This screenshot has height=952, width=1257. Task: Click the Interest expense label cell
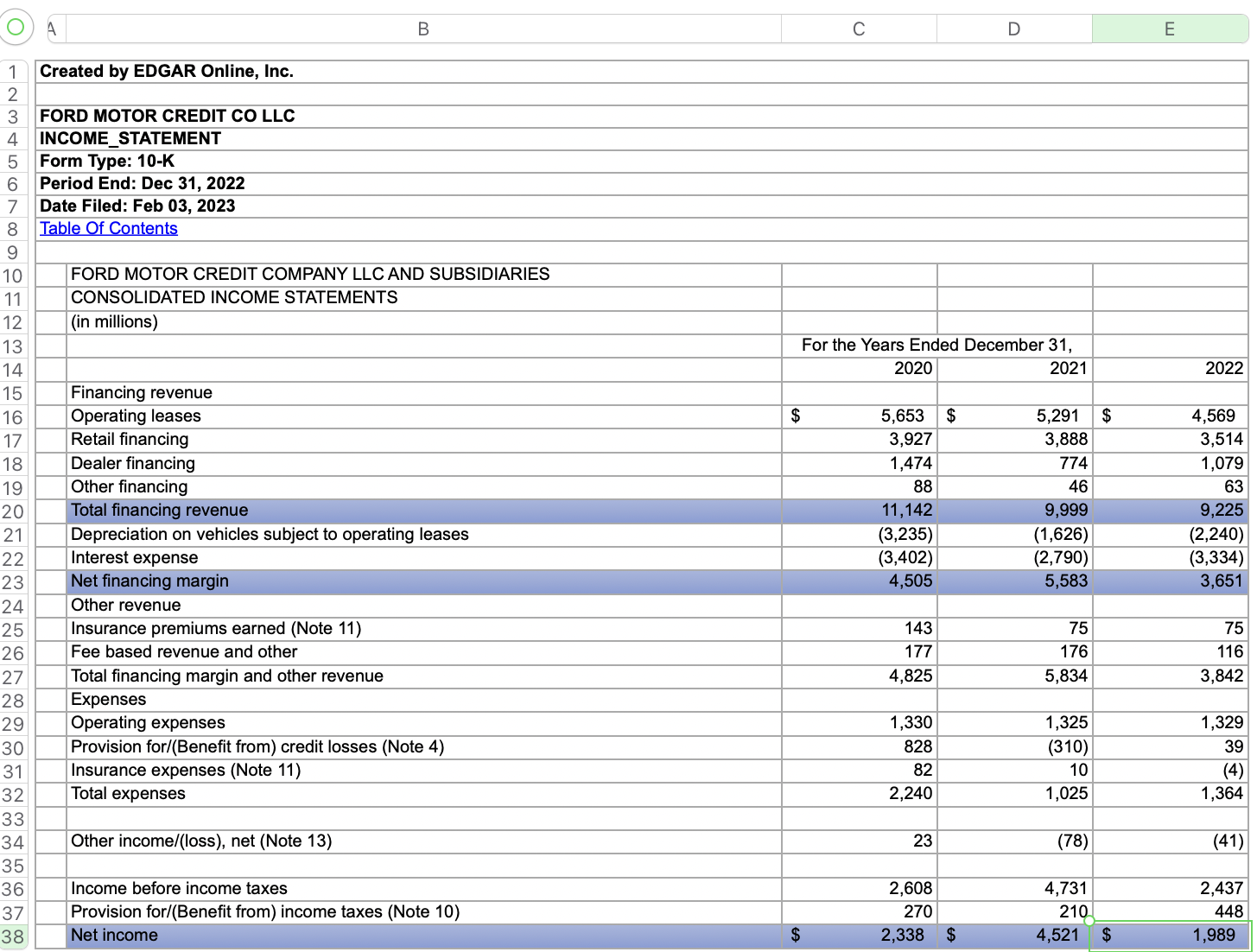click(x=134, y=557)
